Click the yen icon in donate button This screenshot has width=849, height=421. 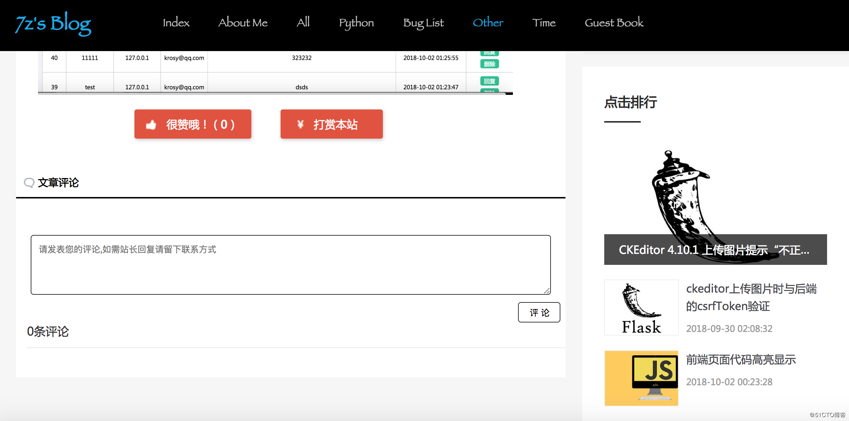[x=301, y=124]
